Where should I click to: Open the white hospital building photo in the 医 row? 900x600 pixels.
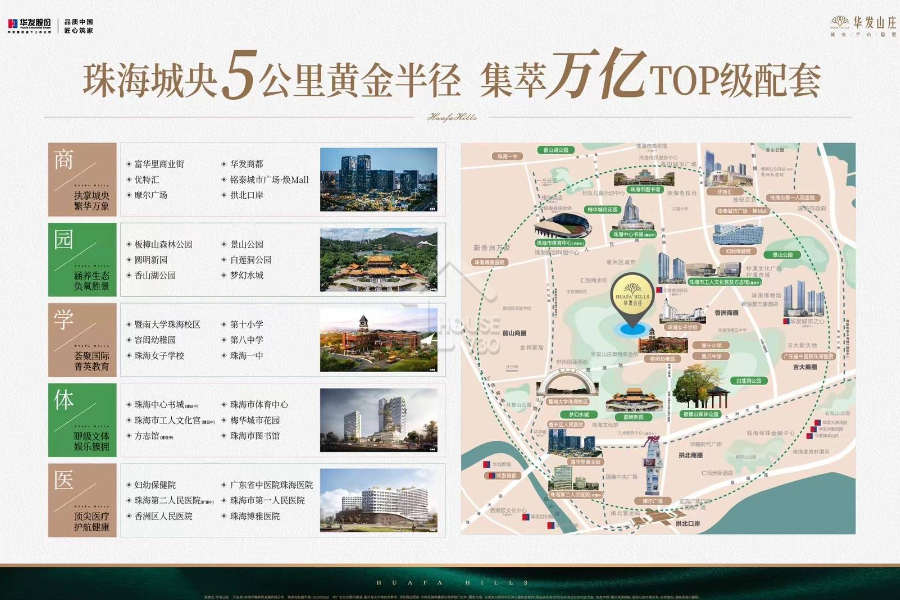coord(379,500)
